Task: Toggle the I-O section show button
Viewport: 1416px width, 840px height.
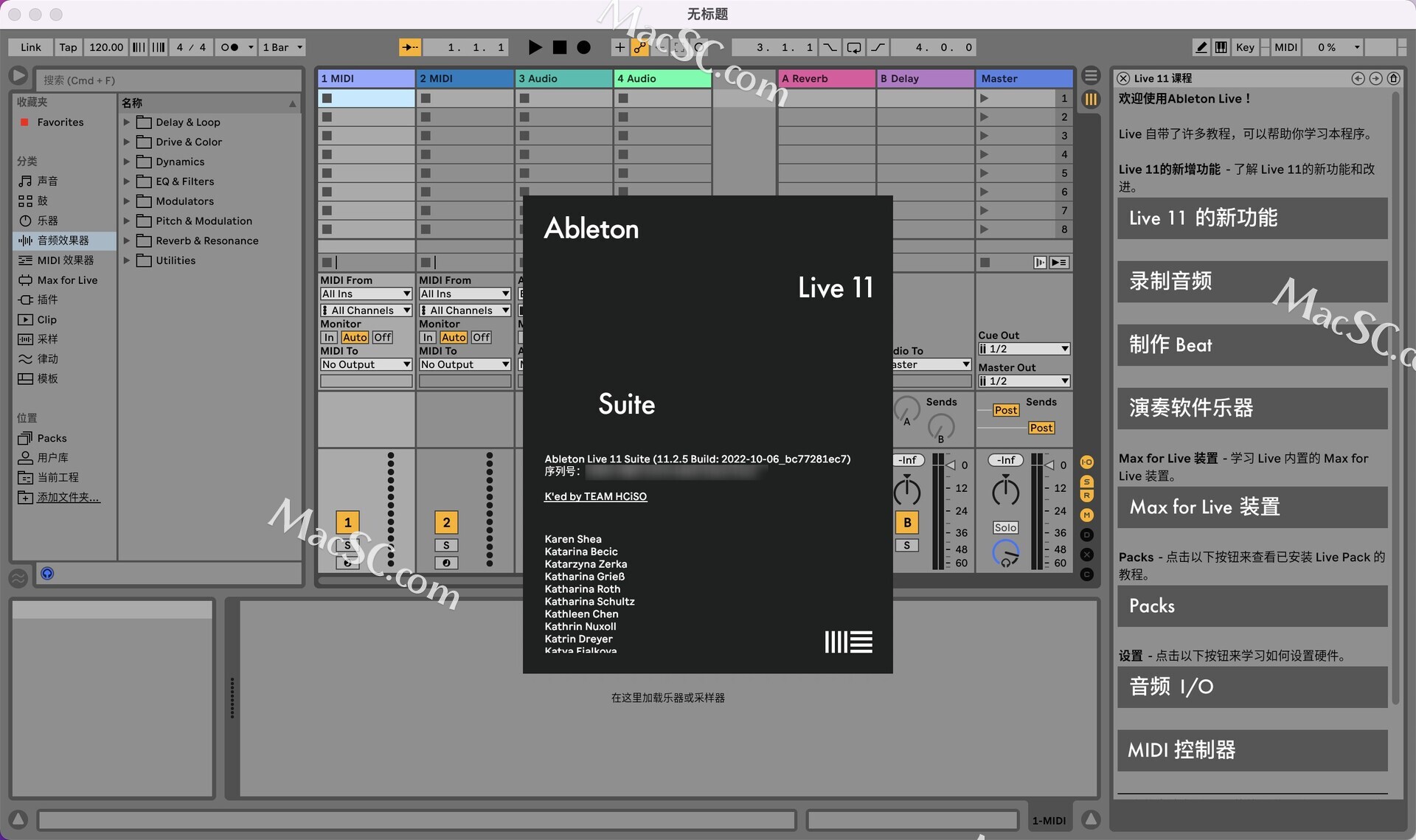Action: [x=1086, y=462]
